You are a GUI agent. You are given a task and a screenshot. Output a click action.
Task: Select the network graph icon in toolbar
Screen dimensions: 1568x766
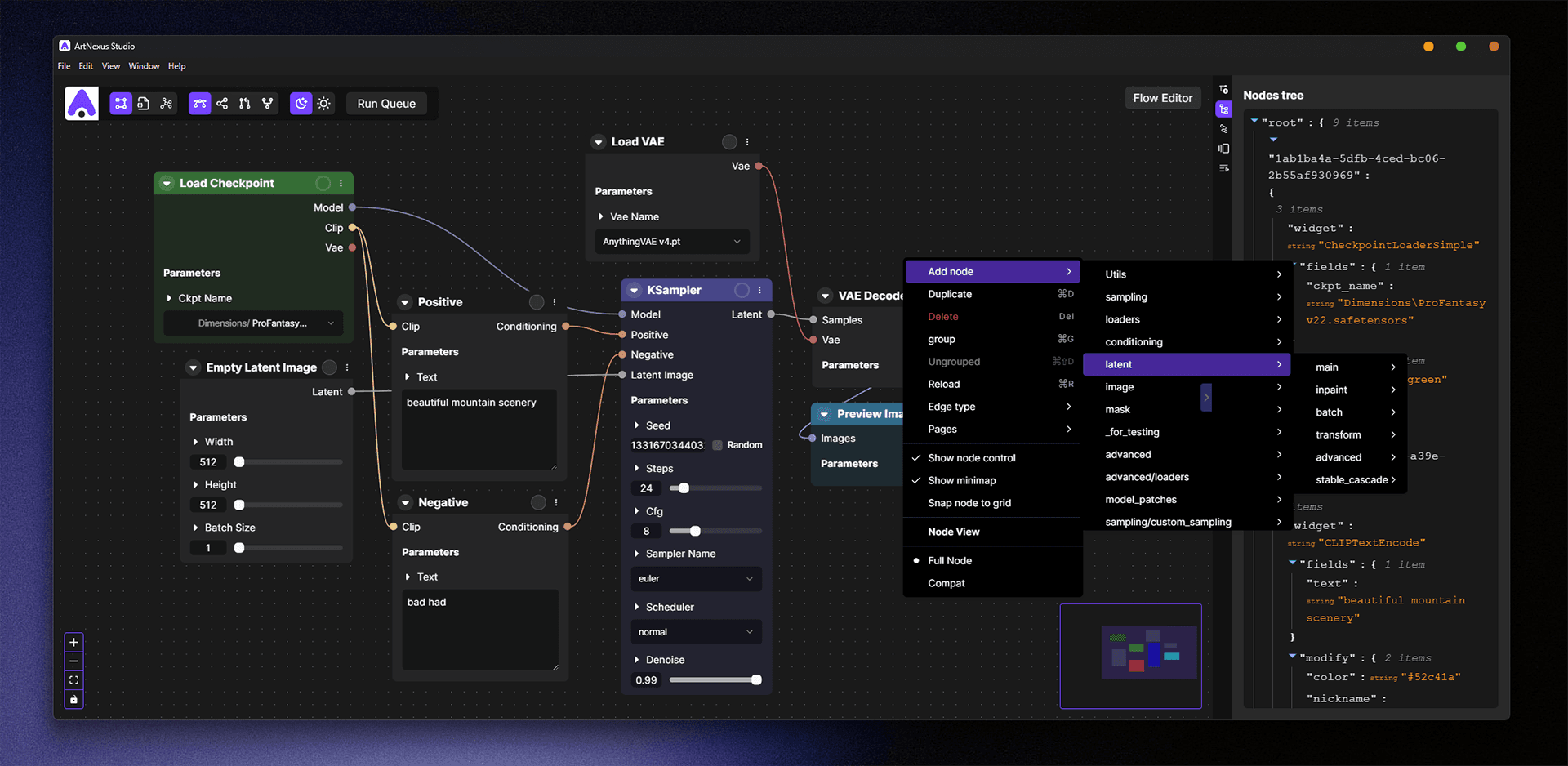pyautogui.click(x=167, y=104)
